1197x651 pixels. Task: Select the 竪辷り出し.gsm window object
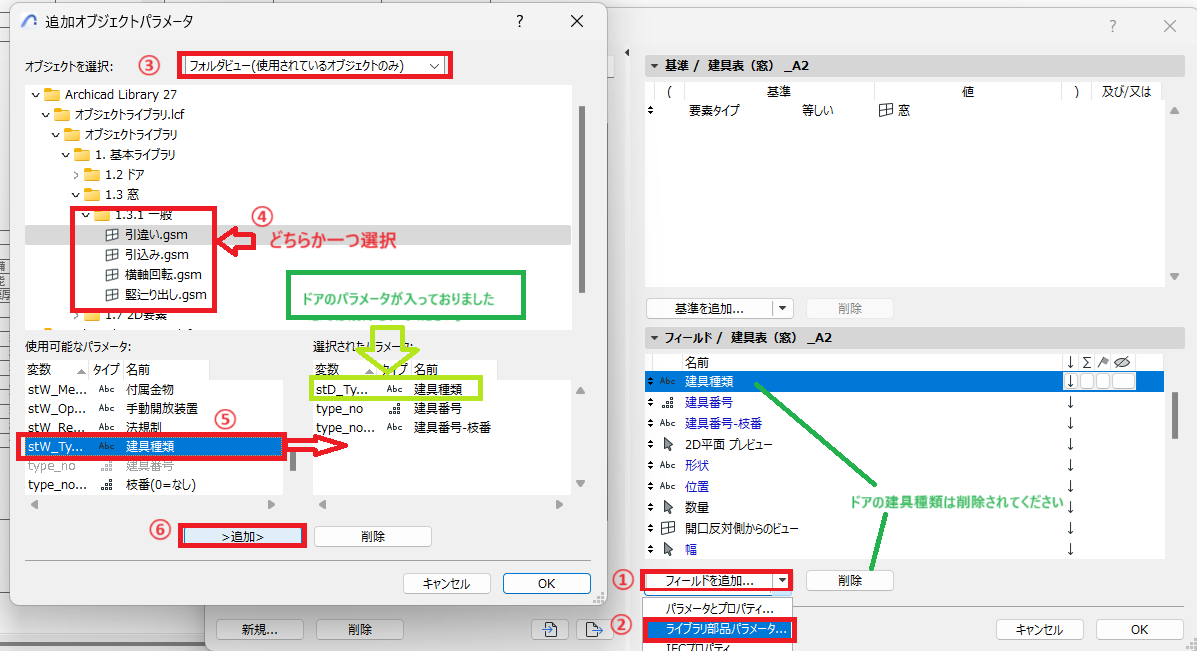click(x=166, y=295)
